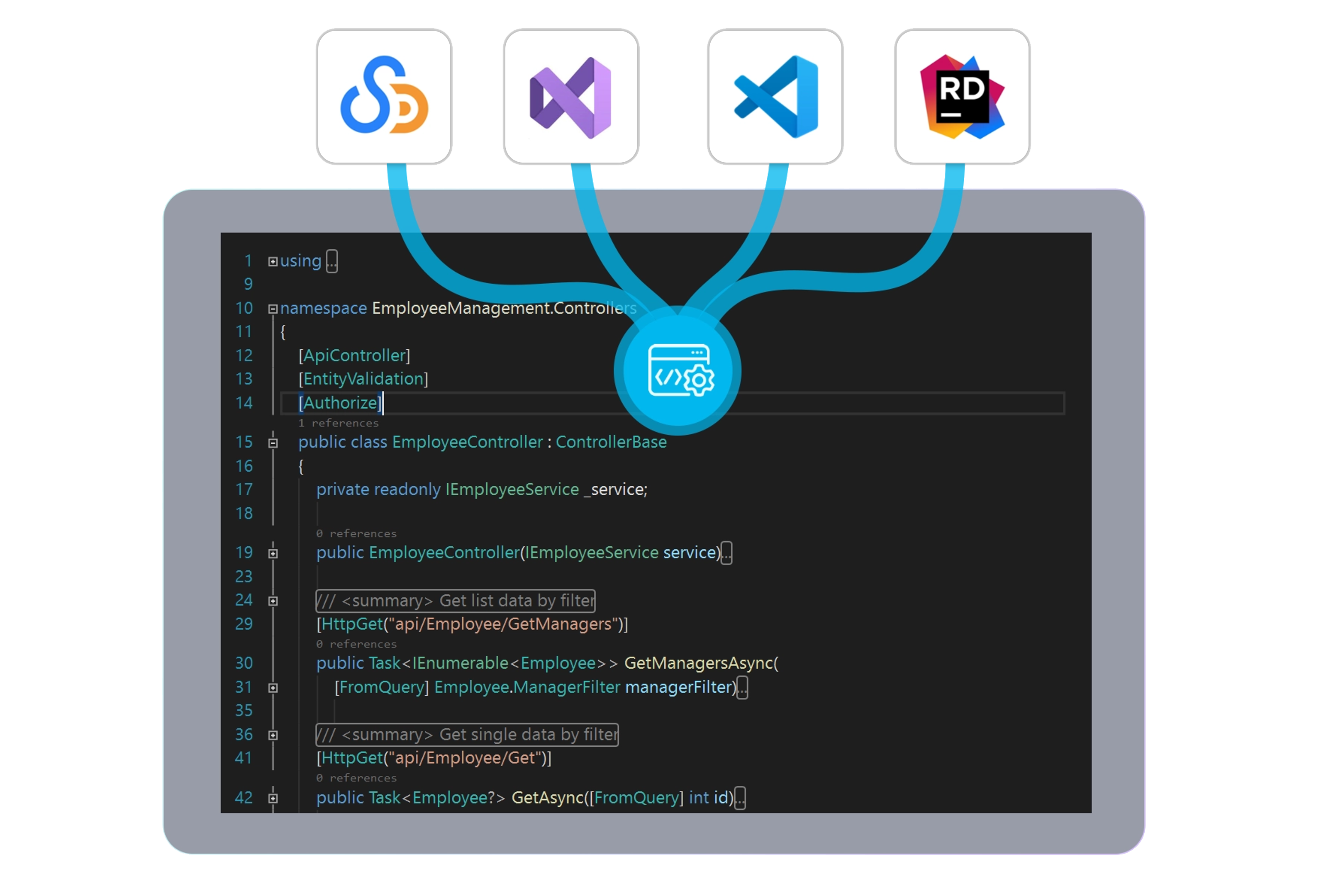Click IEnumerable in the return type
The image size is (1343, 896).
tap(460, 663)
